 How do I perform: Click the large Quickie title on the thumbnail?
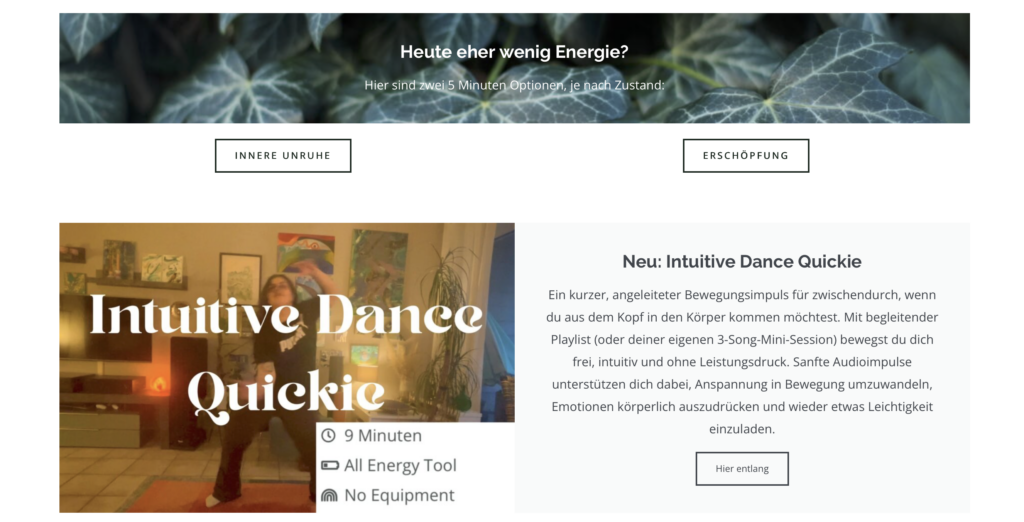pyautogui.click(x=285, y=395)
